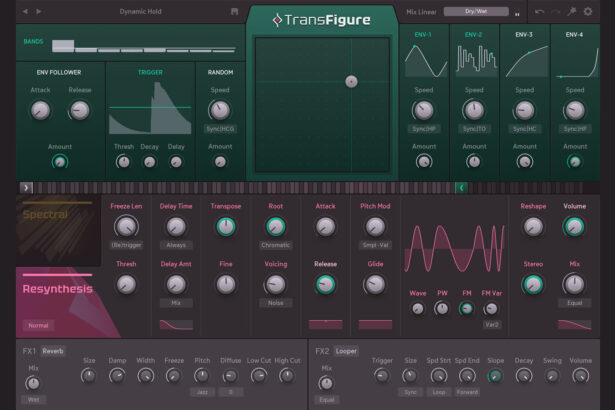Click the Equal toggle under the output Mix knob

tap(575, 303)
